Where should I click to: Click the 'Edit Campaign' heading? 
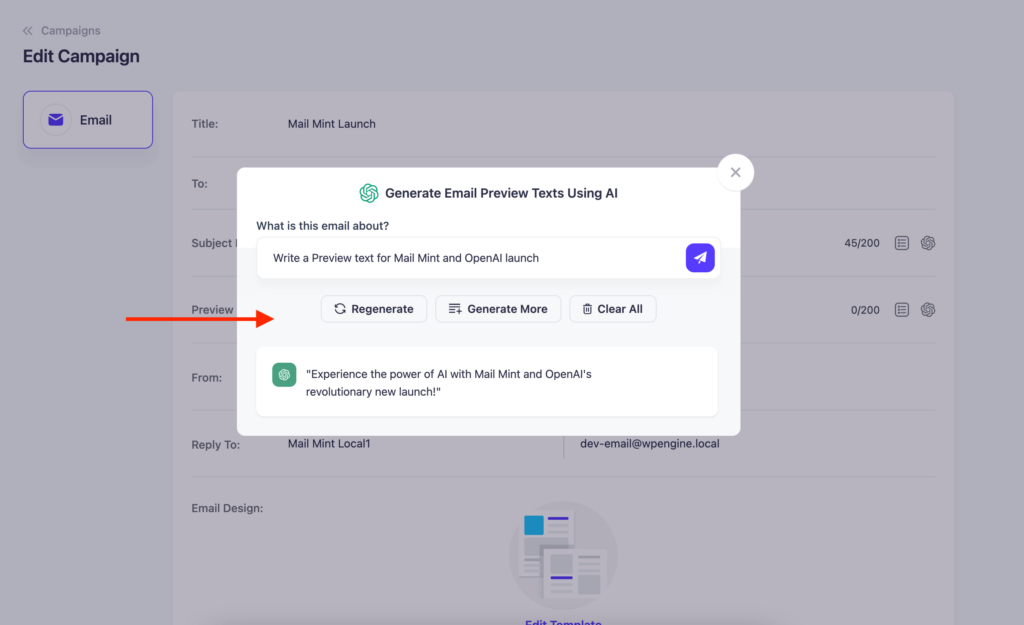[x=81, y=56]
